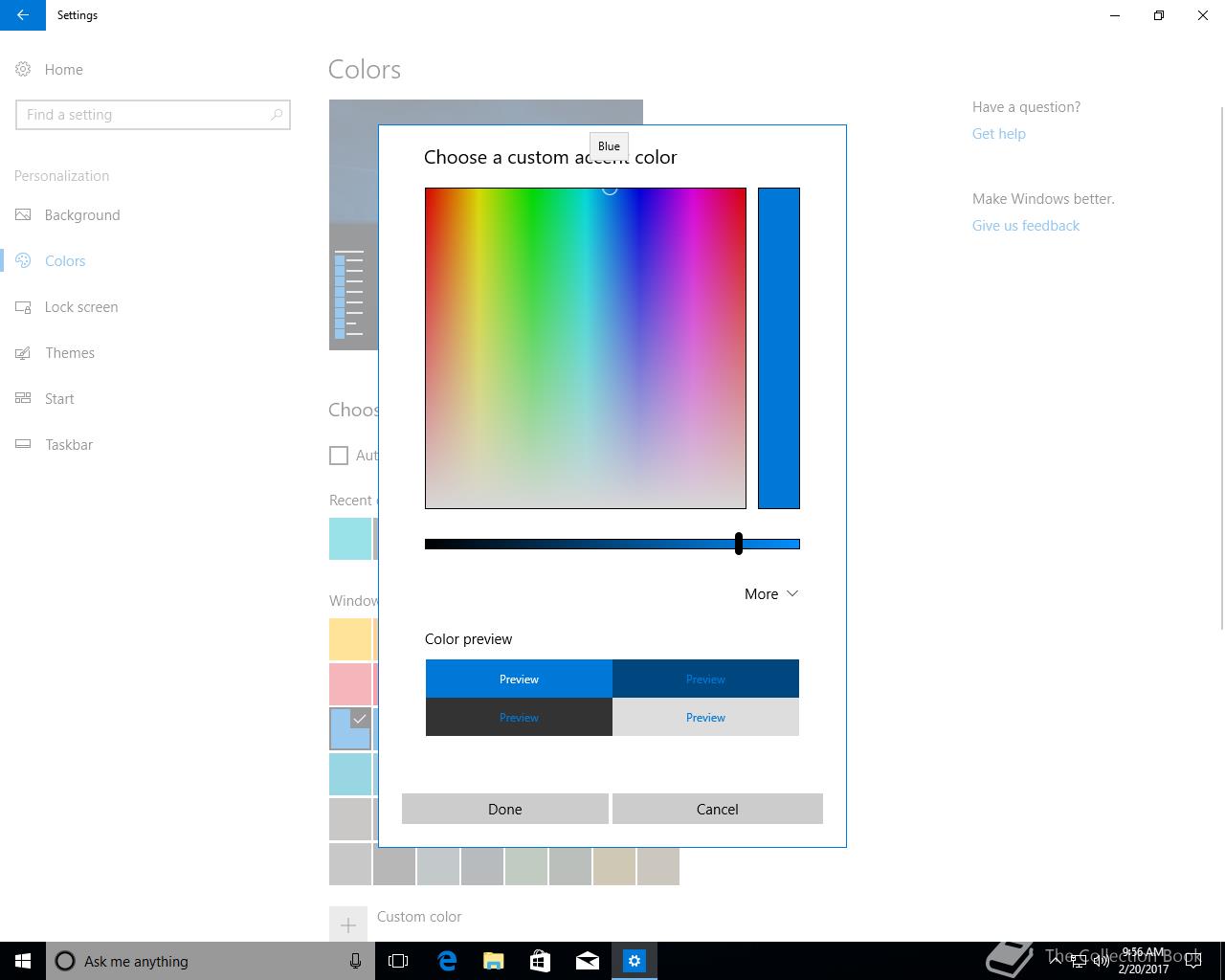Click the back arrow in Settings
The width and height of the screenshot is (1225, 980).
[23, 15]
